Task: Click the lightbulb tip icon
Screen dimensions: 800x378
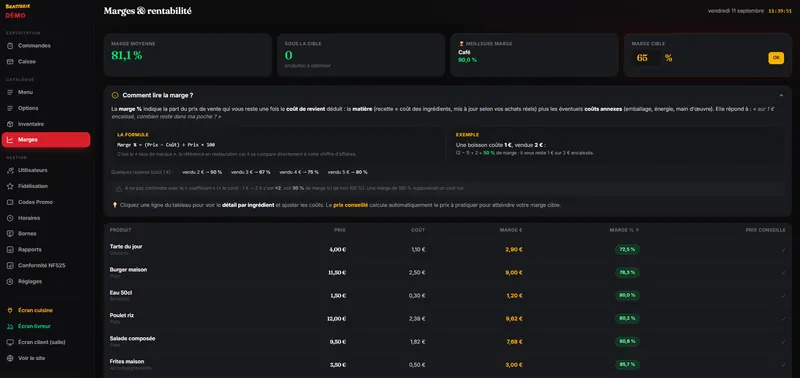Action: pyautogui.click(x=115, y=205)
